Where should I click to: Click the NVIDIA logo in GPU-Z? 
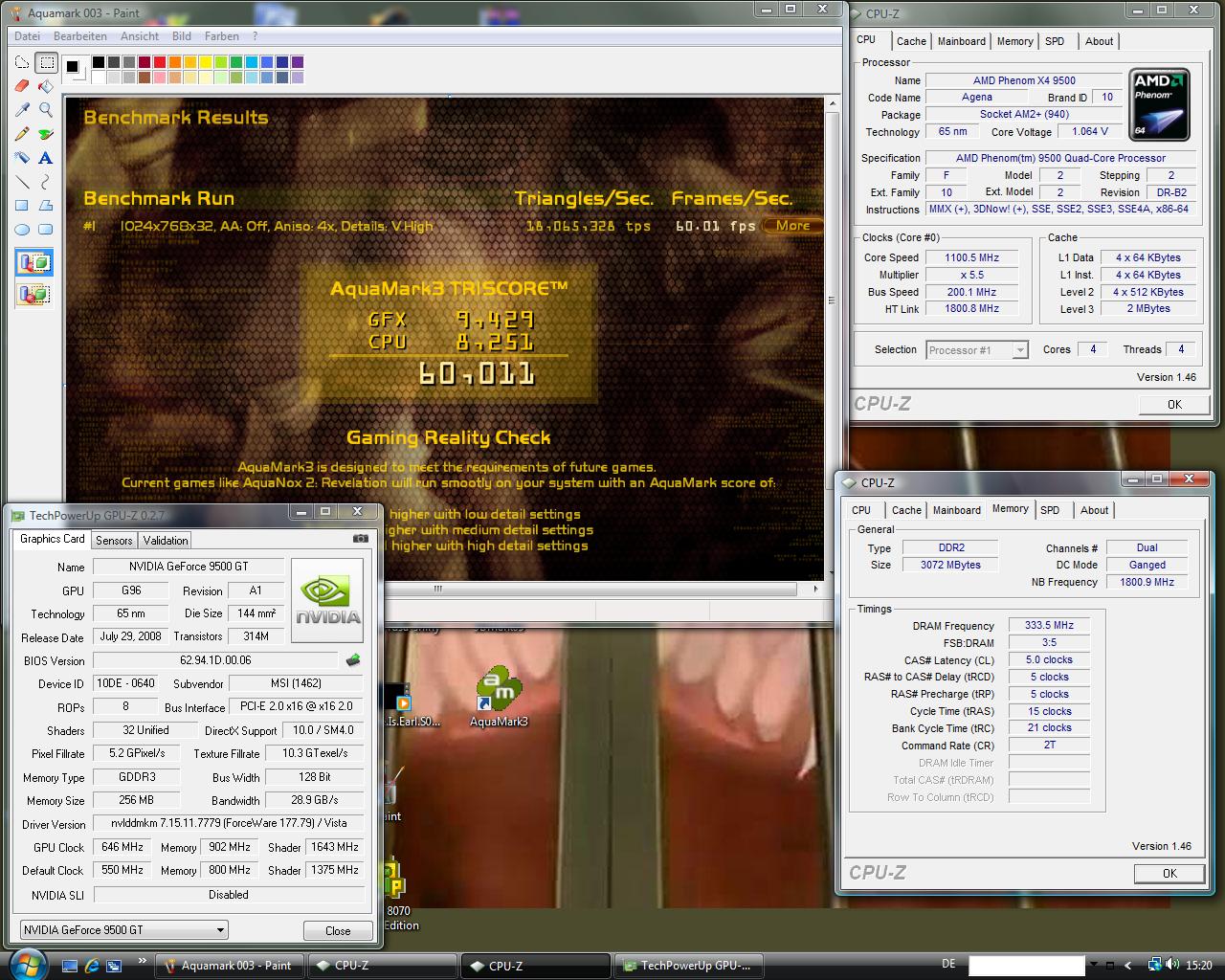(327, 601)
